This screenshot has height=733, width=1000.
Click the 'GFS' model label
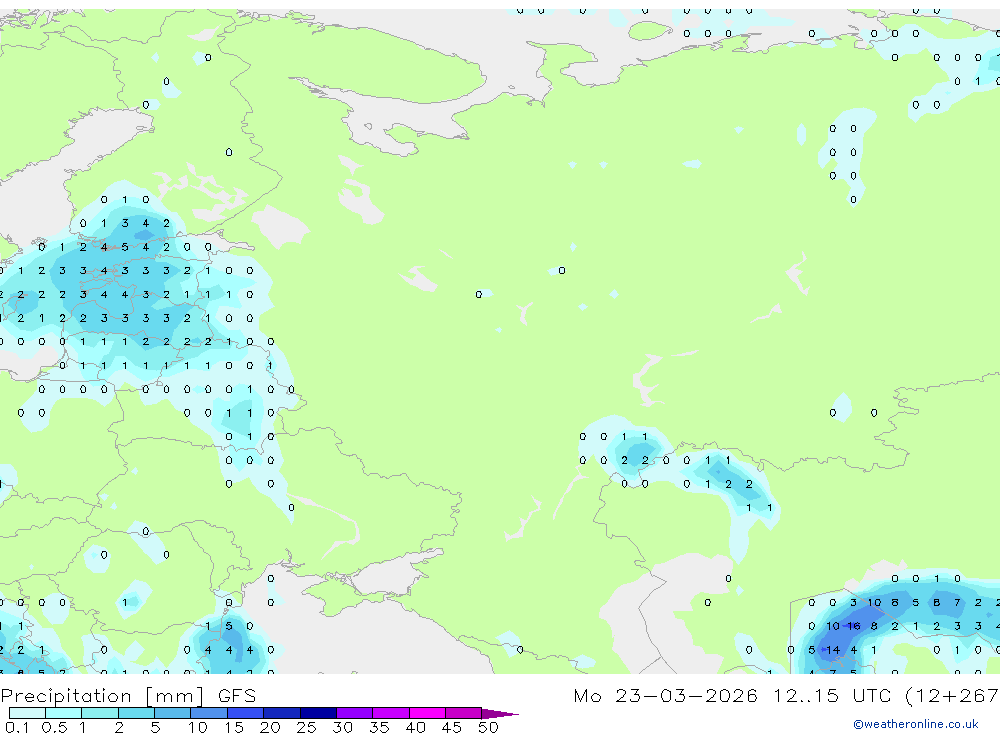click(x=237, y=696)
